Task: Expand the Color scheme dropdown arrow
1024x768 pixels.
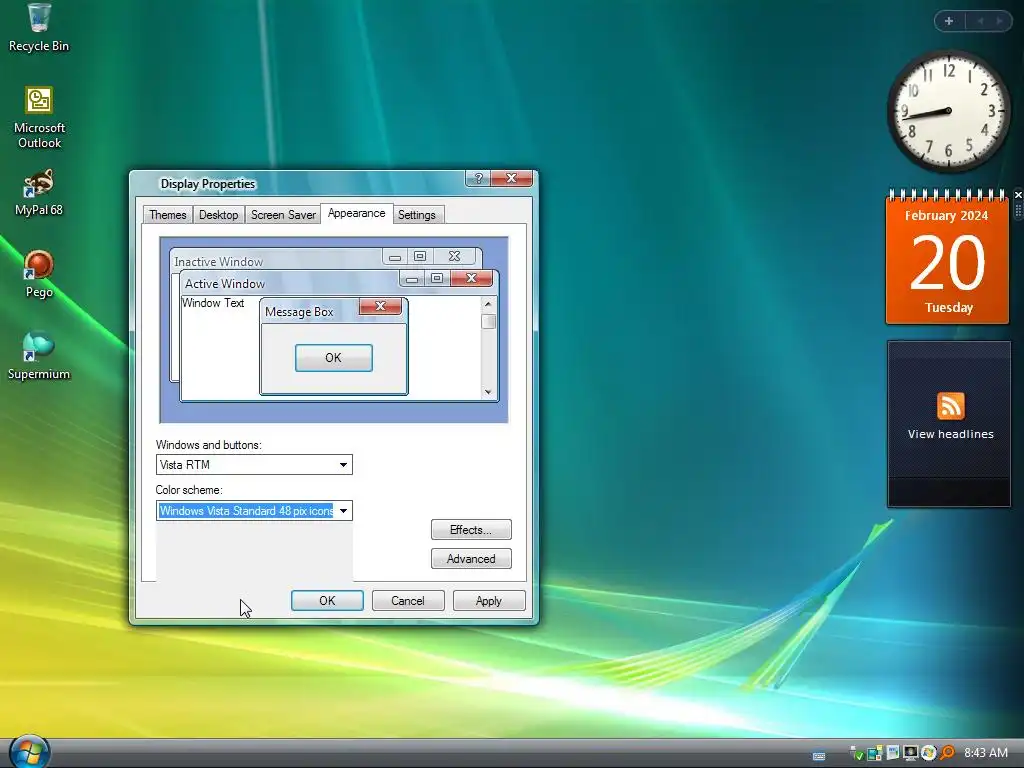Action: [343, 511]
